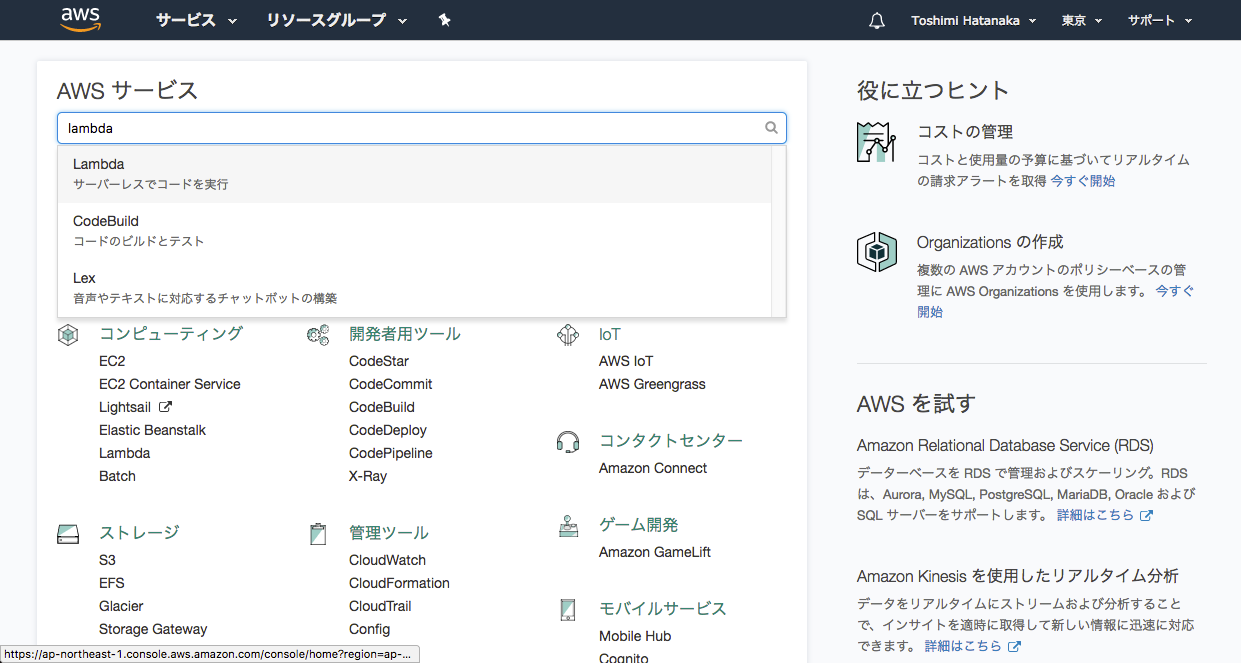Click the storage category icon
Screen dimensions: 1241x663
tap(68, 534)
